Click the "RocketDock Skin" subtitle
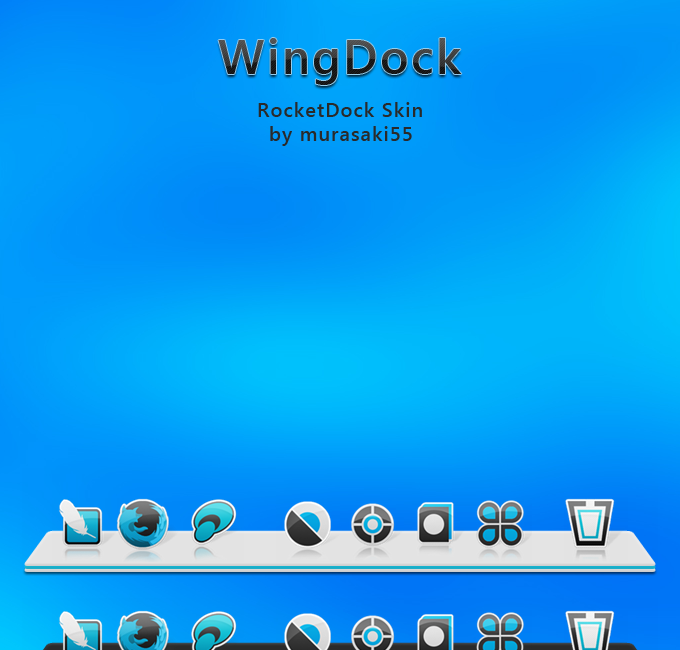Viewport: 680px width, 650px height. tap(340, 110)
